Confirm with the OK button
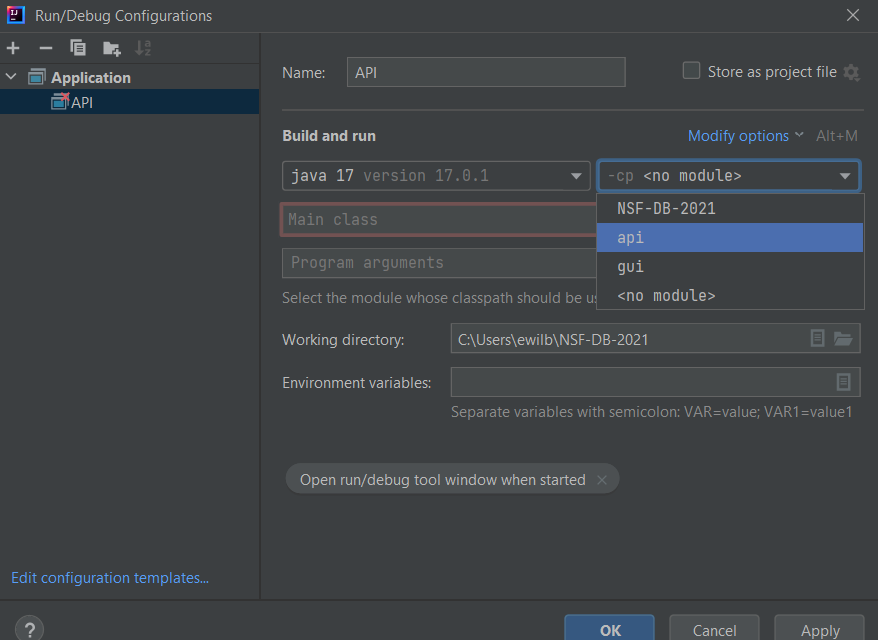The image size is (878, 640). pyautogui.click(x=610, y=629)
